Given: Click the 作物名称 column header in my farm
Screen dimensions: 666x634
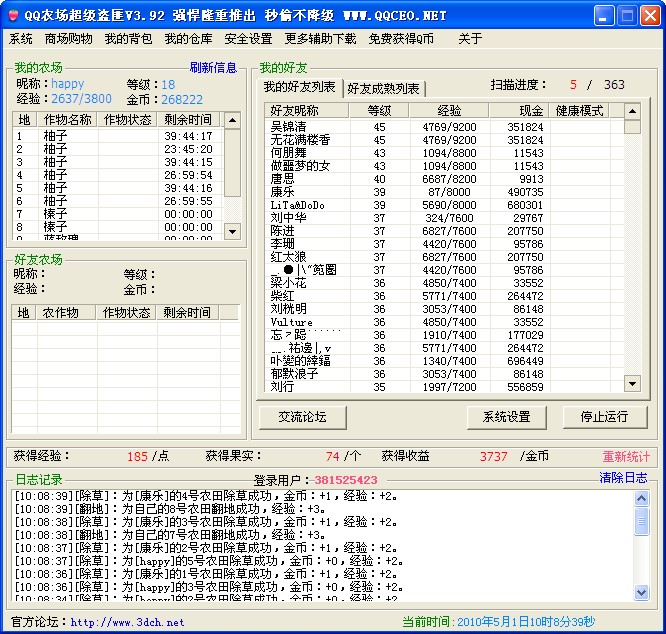Looking at the screenshot, I should point(68,120).
